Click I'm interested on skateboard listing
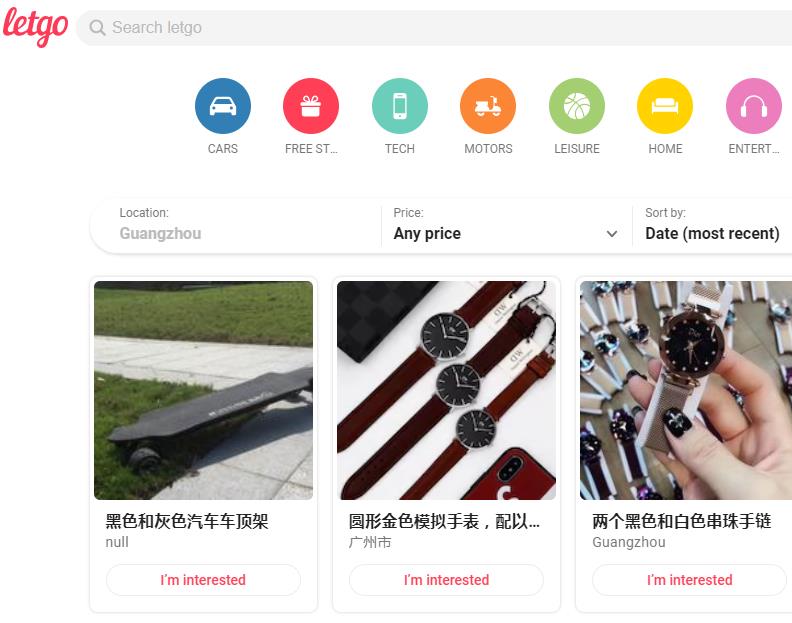 204,580
